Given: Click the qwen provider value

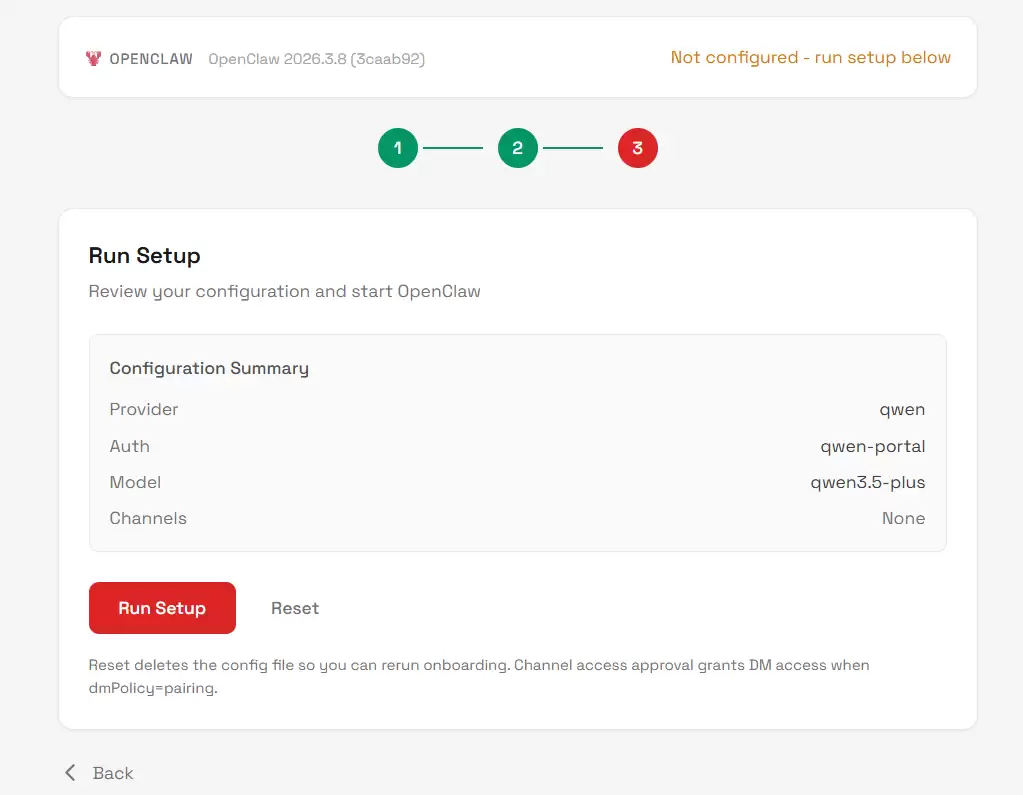Looking at the screenshot, I should (902, 409).
